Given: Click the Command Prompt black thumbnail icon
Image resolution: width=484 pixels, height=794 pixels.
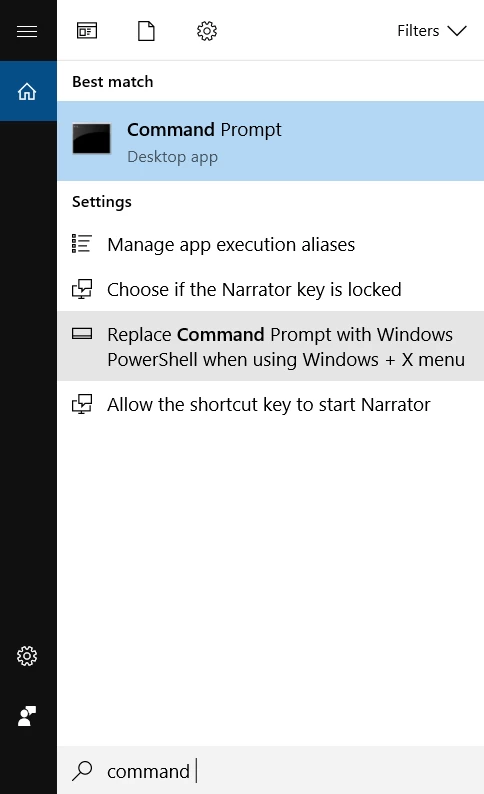Looking at the screenshot, I should [x=92, y=138].
